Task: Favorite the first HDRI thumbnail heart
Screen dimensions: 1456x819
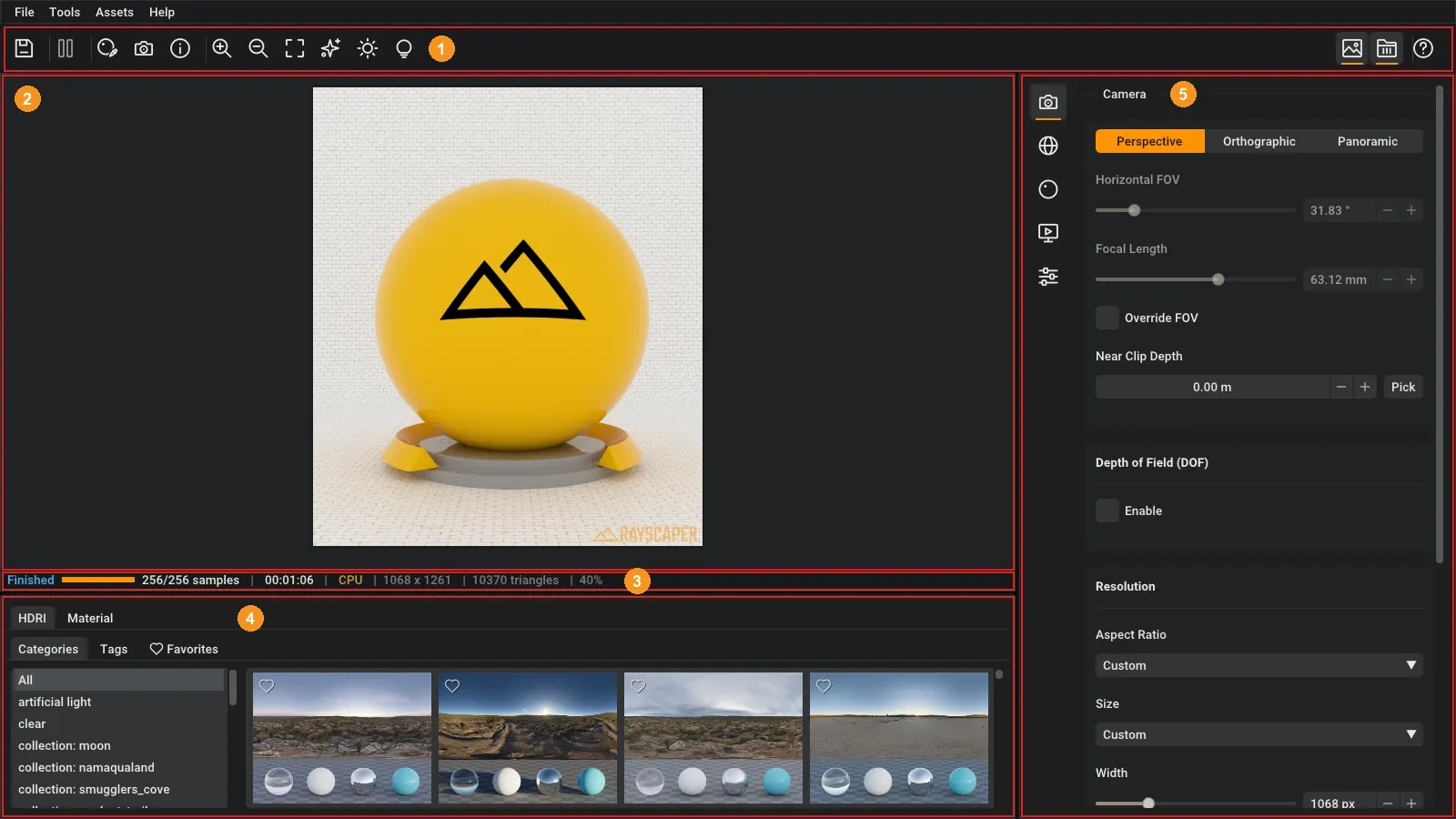Action: coord(267,686)
